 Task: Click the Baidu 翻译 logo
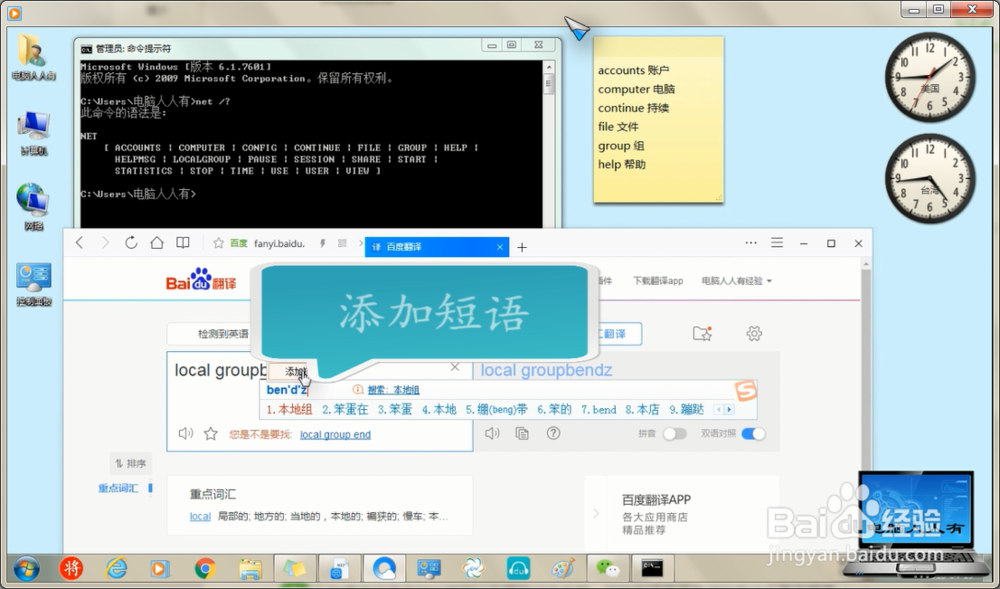tap(201, 280)
